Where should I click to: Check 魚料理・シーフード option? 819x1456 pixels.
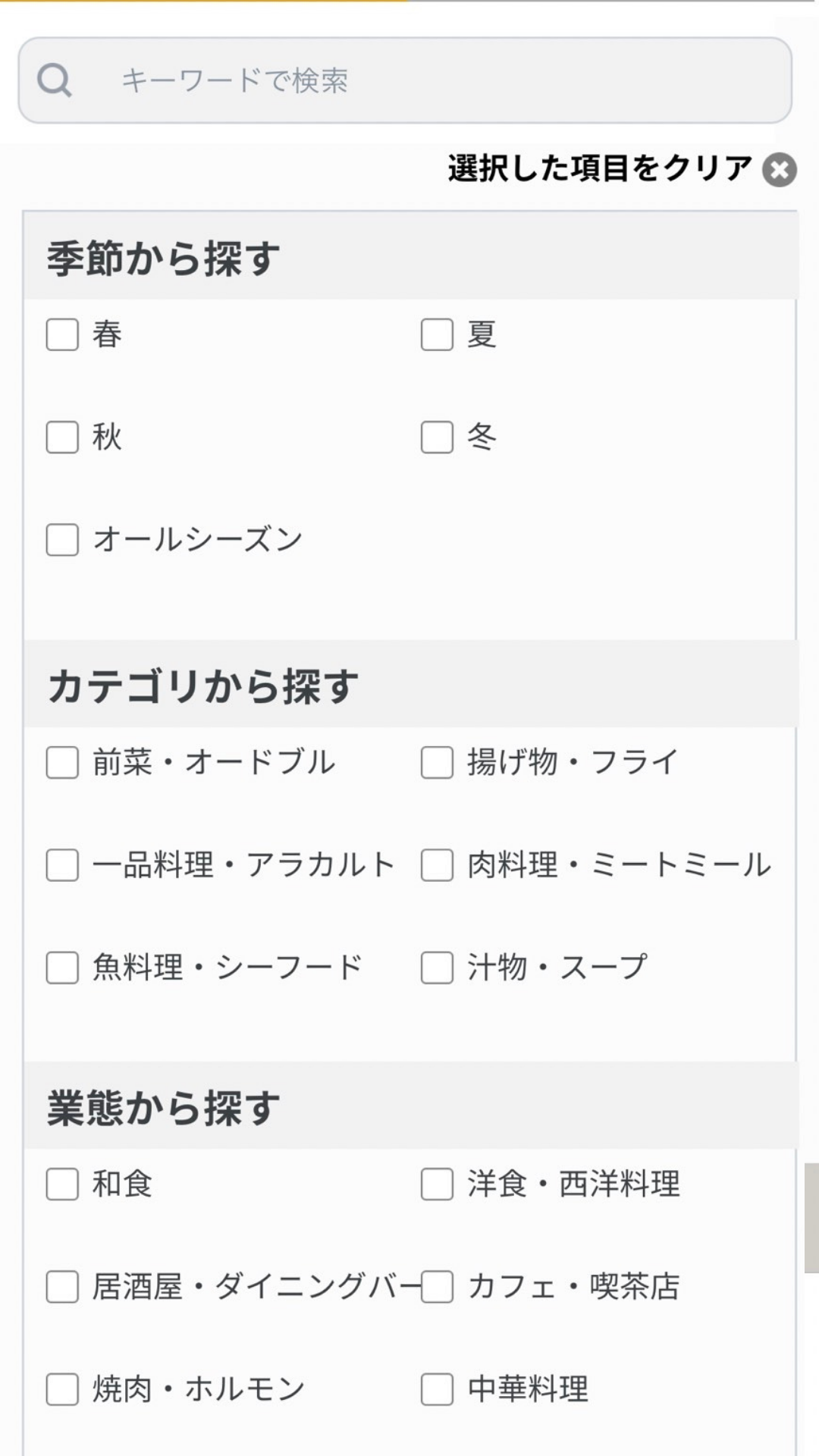[x=62, y=968]
